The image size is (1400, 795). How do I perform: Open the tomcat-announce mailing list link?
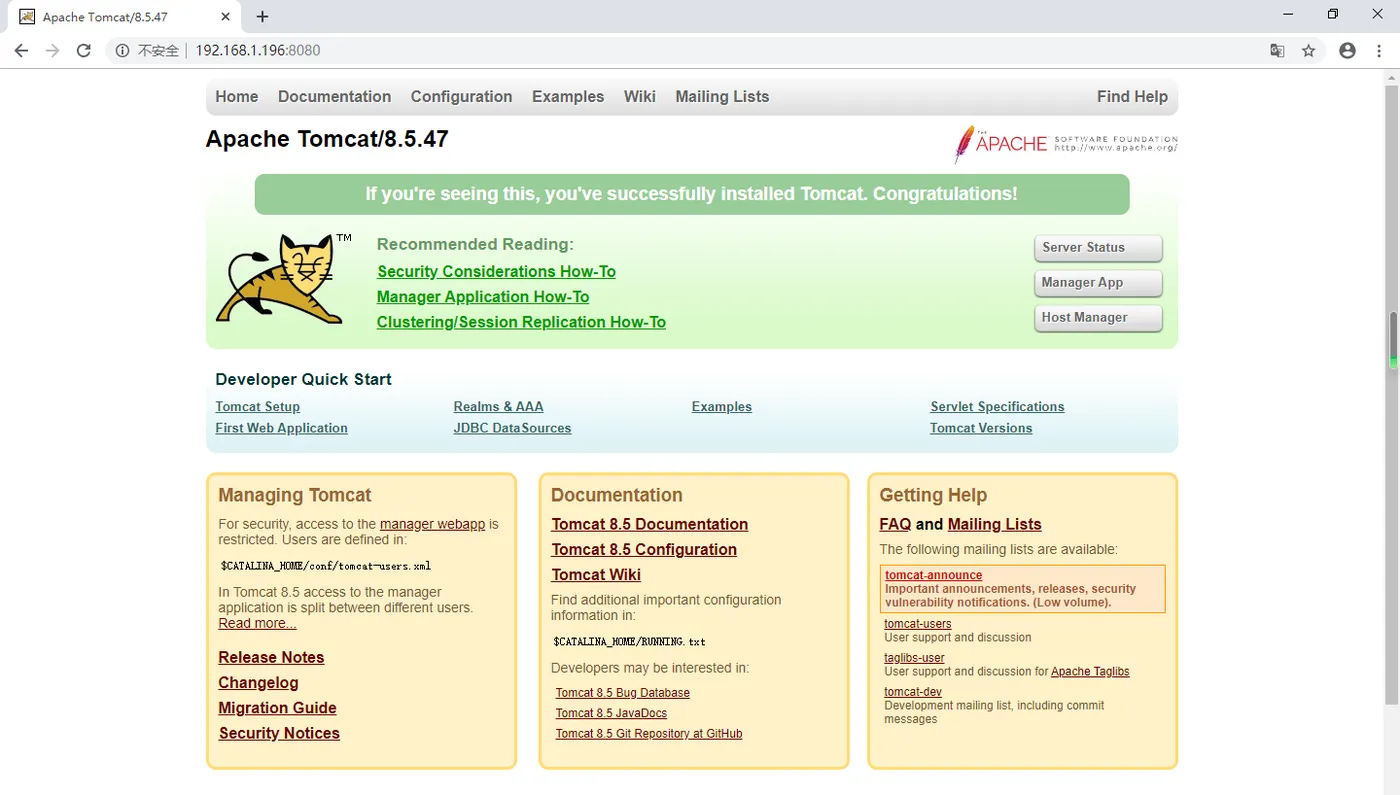933,576
